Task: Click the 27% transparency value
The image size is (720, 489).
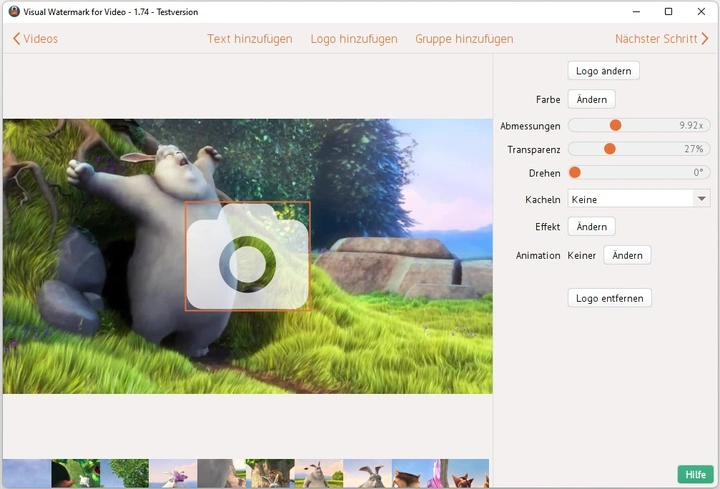Action: click(693, 149)
